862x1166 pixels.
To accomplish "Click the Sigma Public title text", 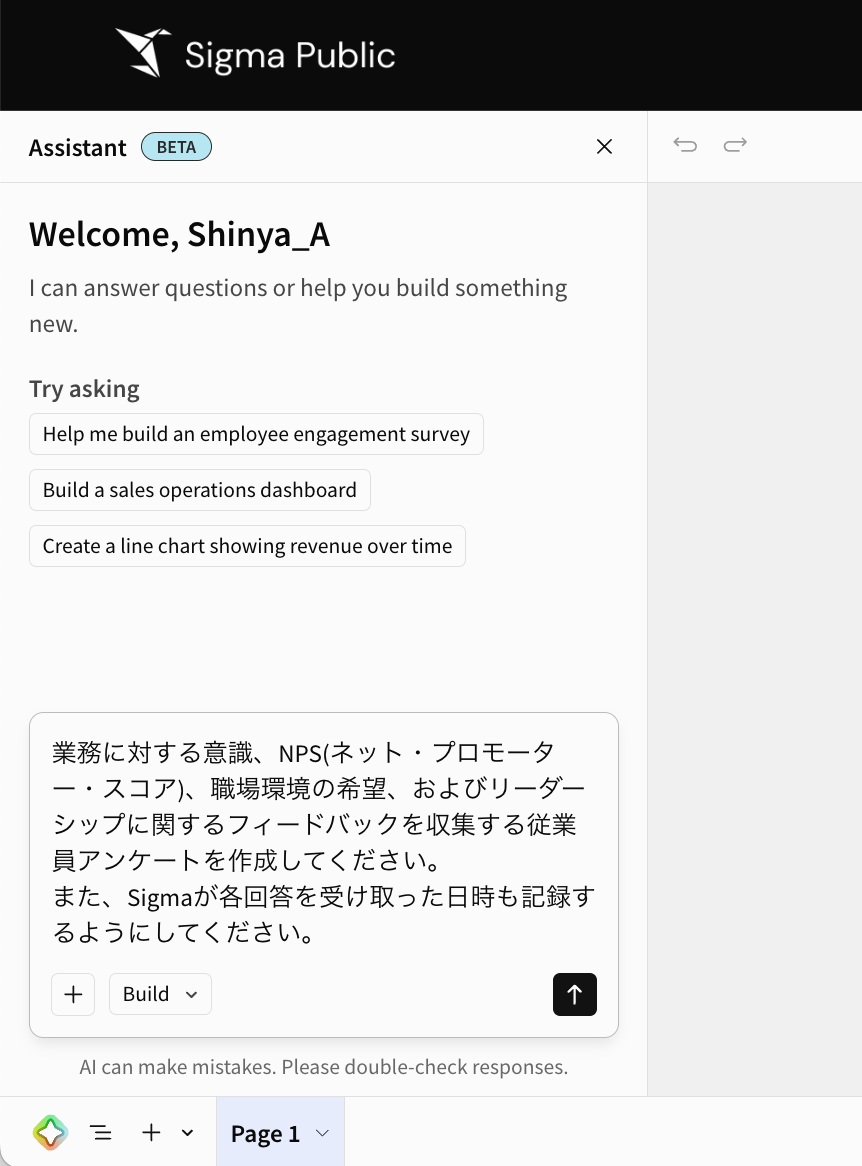I will (x=289, y=56).
